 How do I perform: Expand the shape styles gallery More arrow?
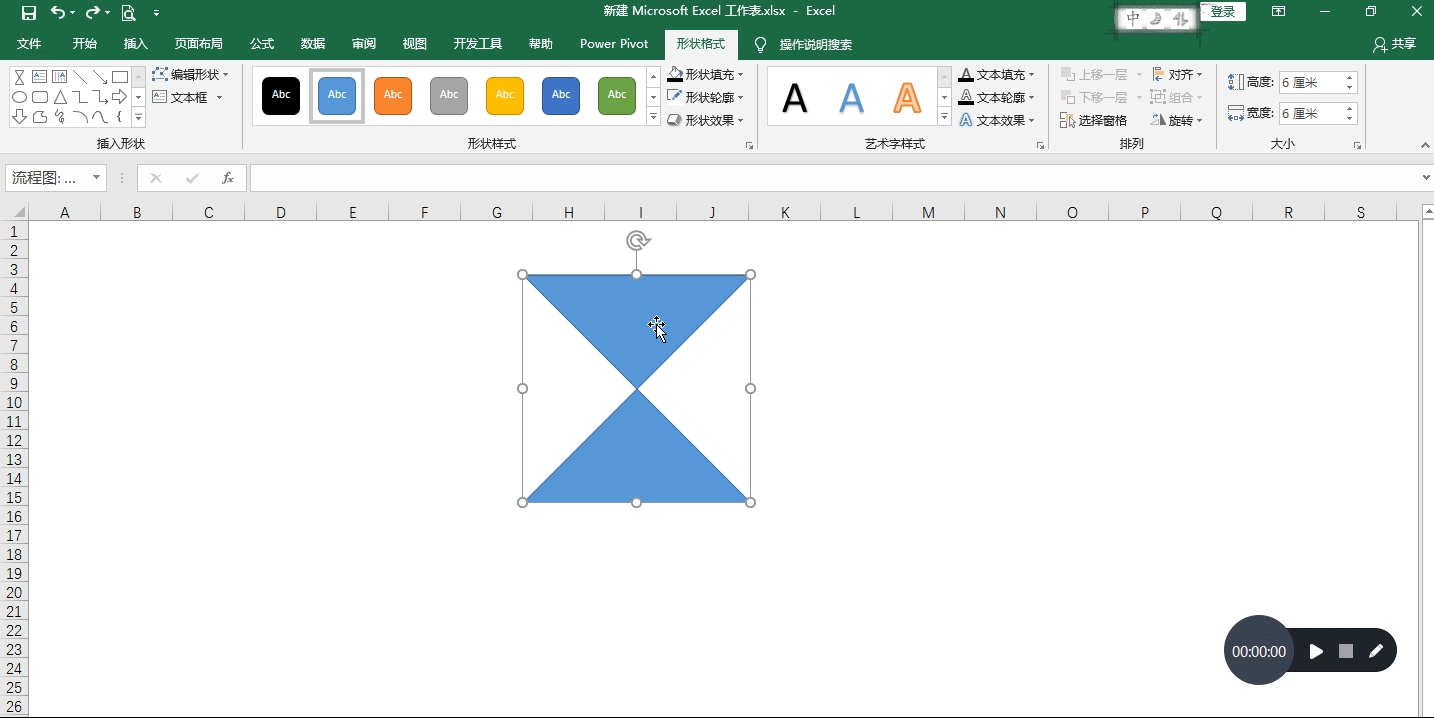click(x=653, y=117)
